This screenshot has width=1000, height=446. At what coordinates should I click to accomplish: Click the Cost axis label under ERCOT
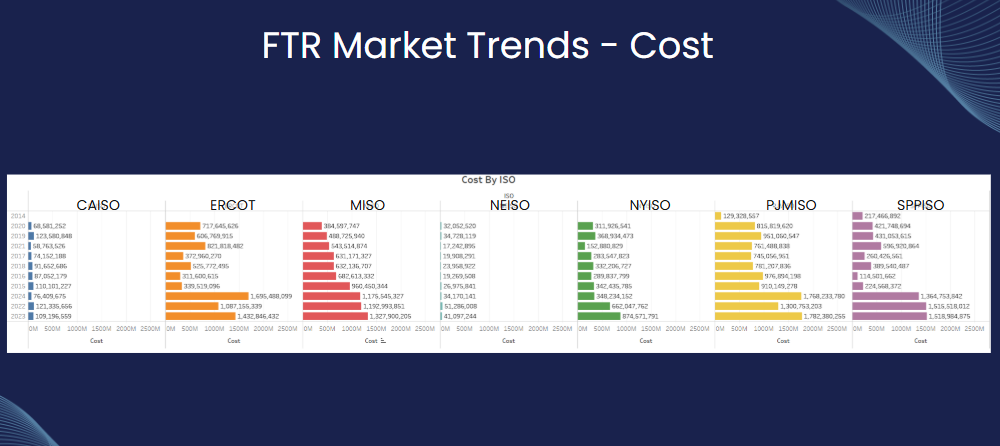(x=234, y=341)
